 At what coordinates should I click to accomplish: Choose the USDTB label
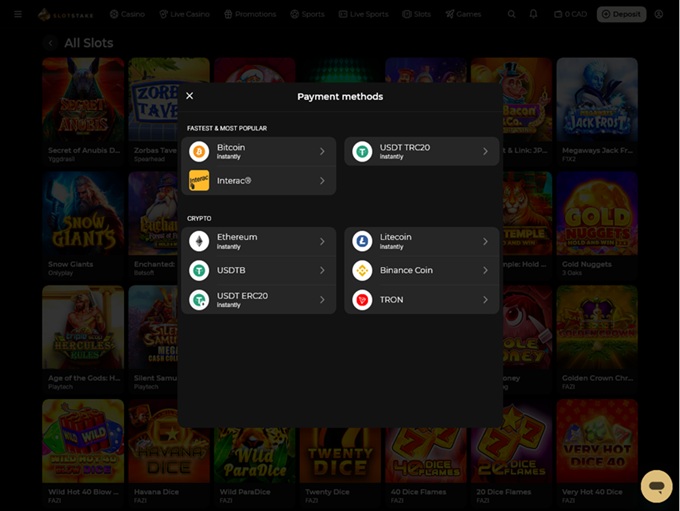coord(231,270)
